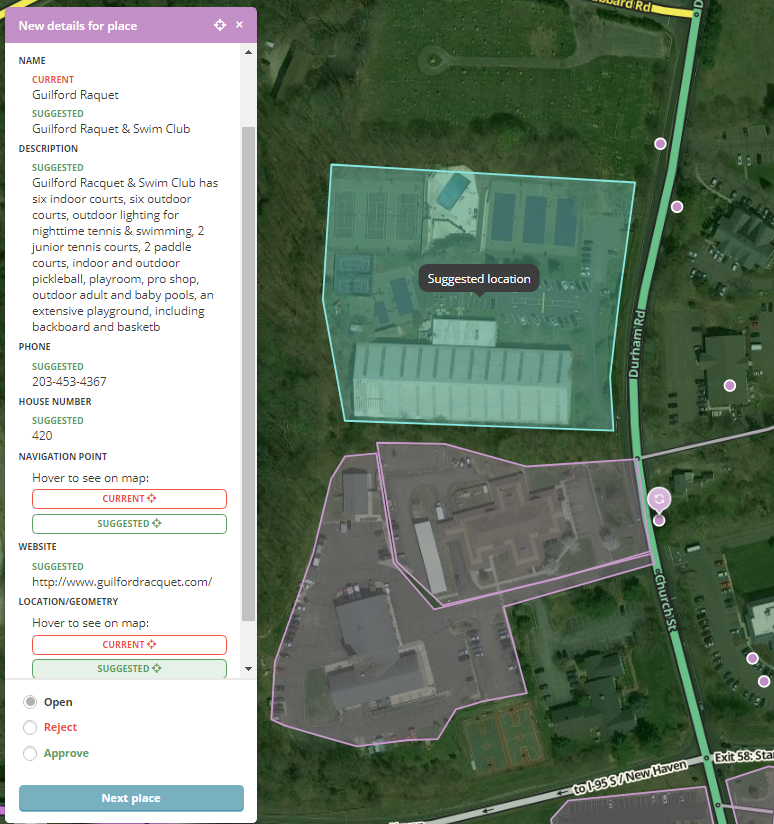Open the suggested guilfordracquet.com website link
This screenshot has width=774, height=824.
(122, 582)
